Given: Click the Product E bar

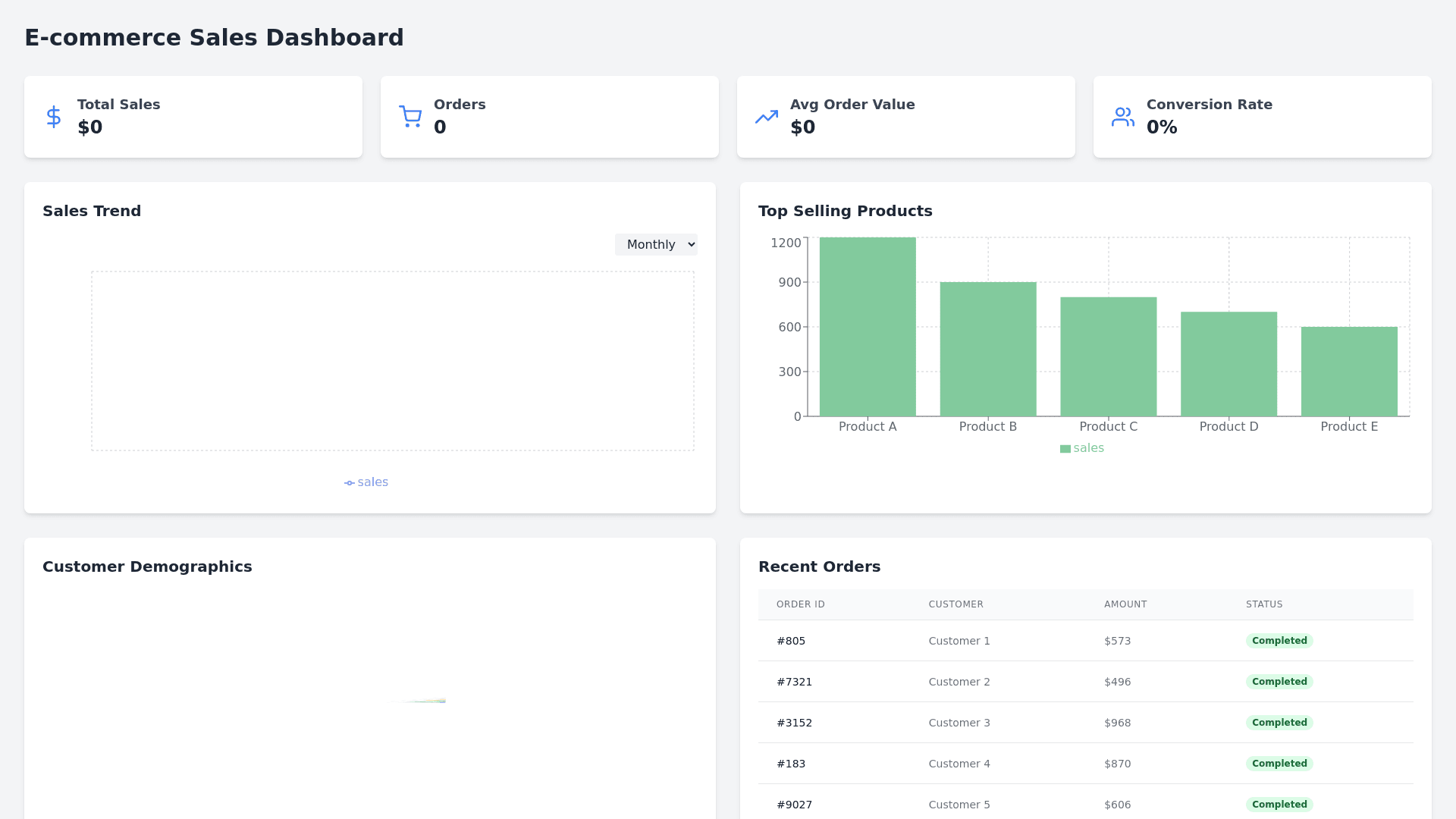Looking at the screenshot, I should 1349,372.
